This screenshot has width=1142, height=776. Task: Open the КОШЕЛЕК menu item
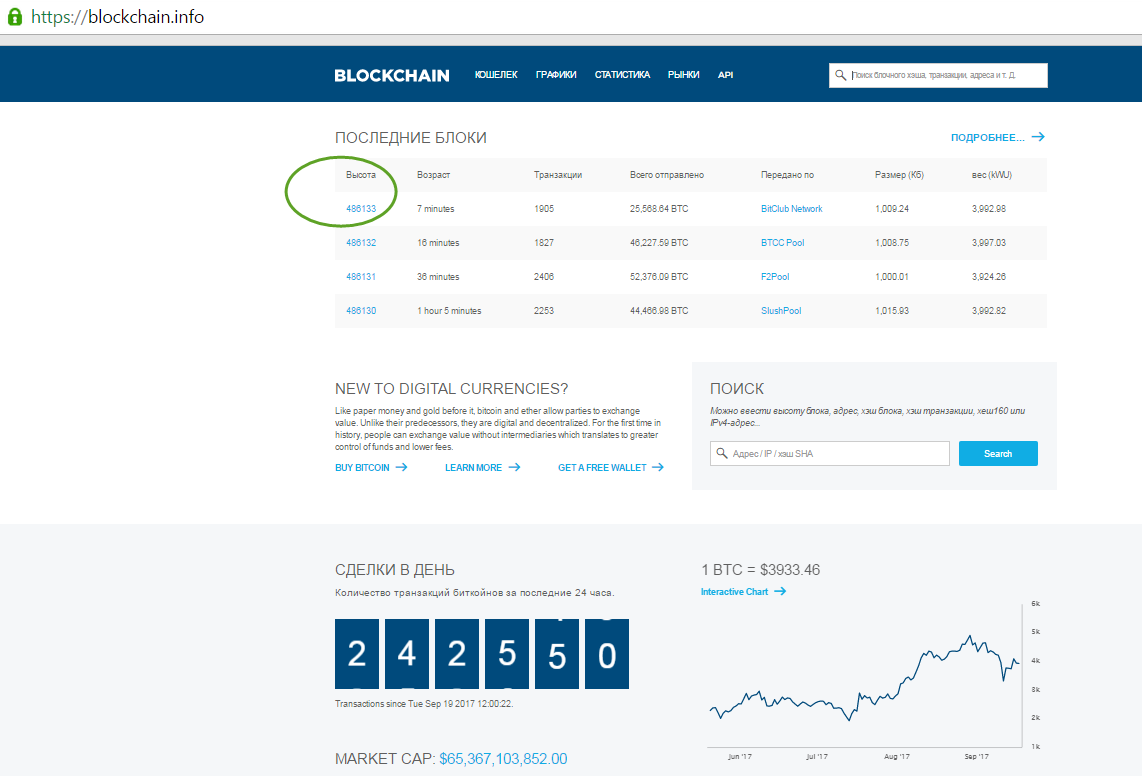click(496, 75)
